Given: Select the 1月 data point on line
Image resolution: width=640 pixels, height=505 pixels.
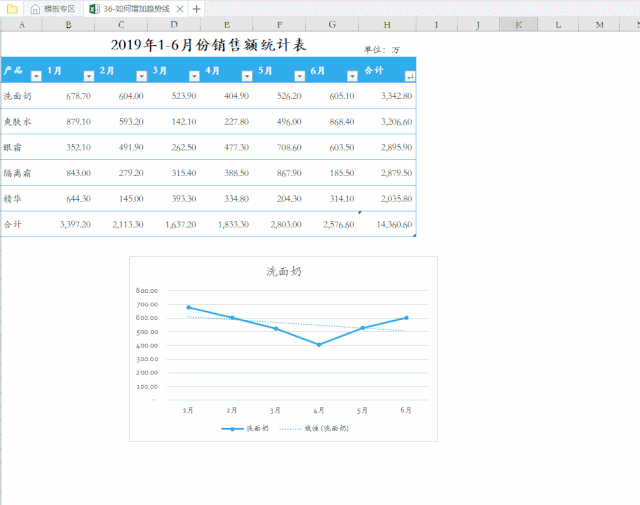Looking at the screenshot, I should [189, 307].
